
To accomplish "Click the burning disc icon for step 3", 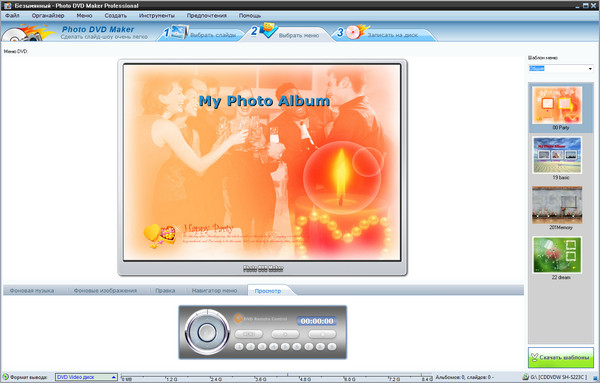I will pos(357,32).
